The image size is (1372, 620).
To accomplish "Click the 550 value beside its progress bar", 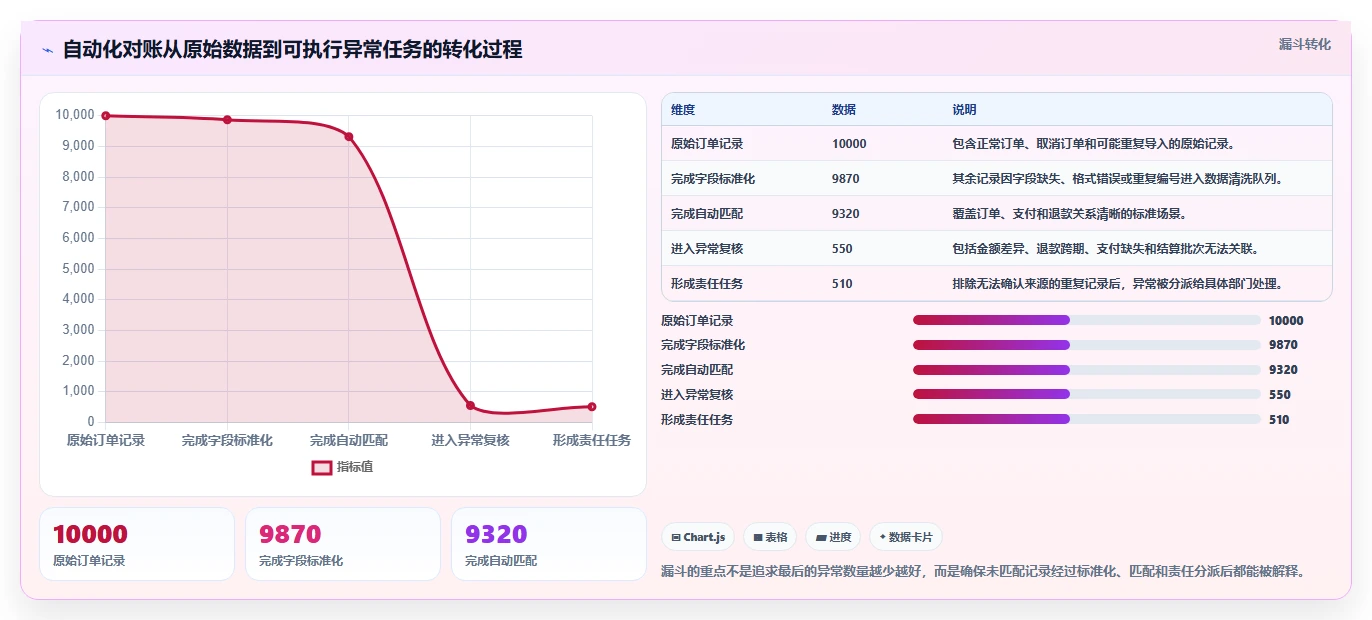I will click(x=1280, y=395).
